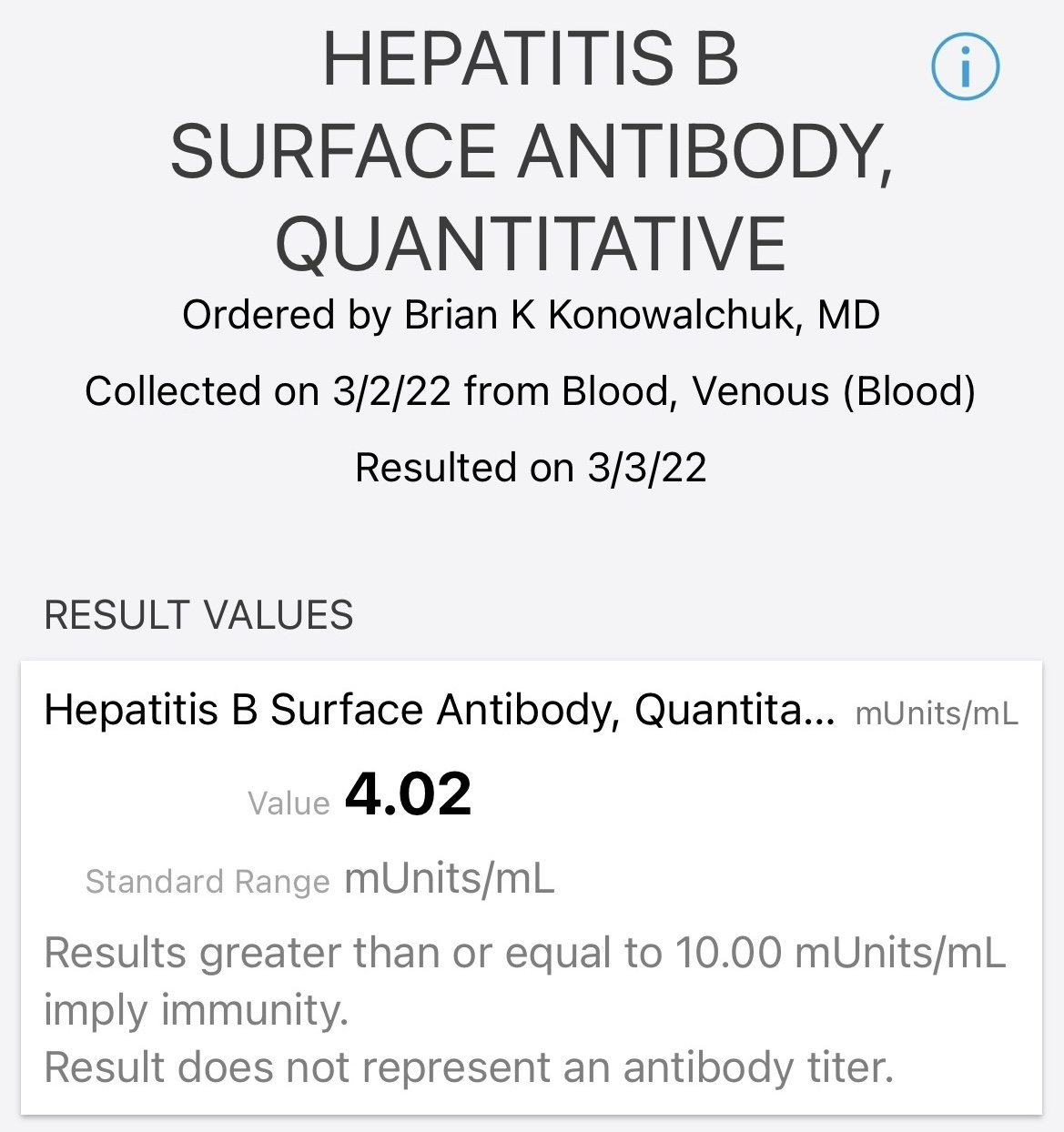Image resolution: width=1064 pixels, height=1132 pixels.
Task: Click the "Result does not represent an antibody titer" note
Action: pyautogui.click(x=469, y=1067)
